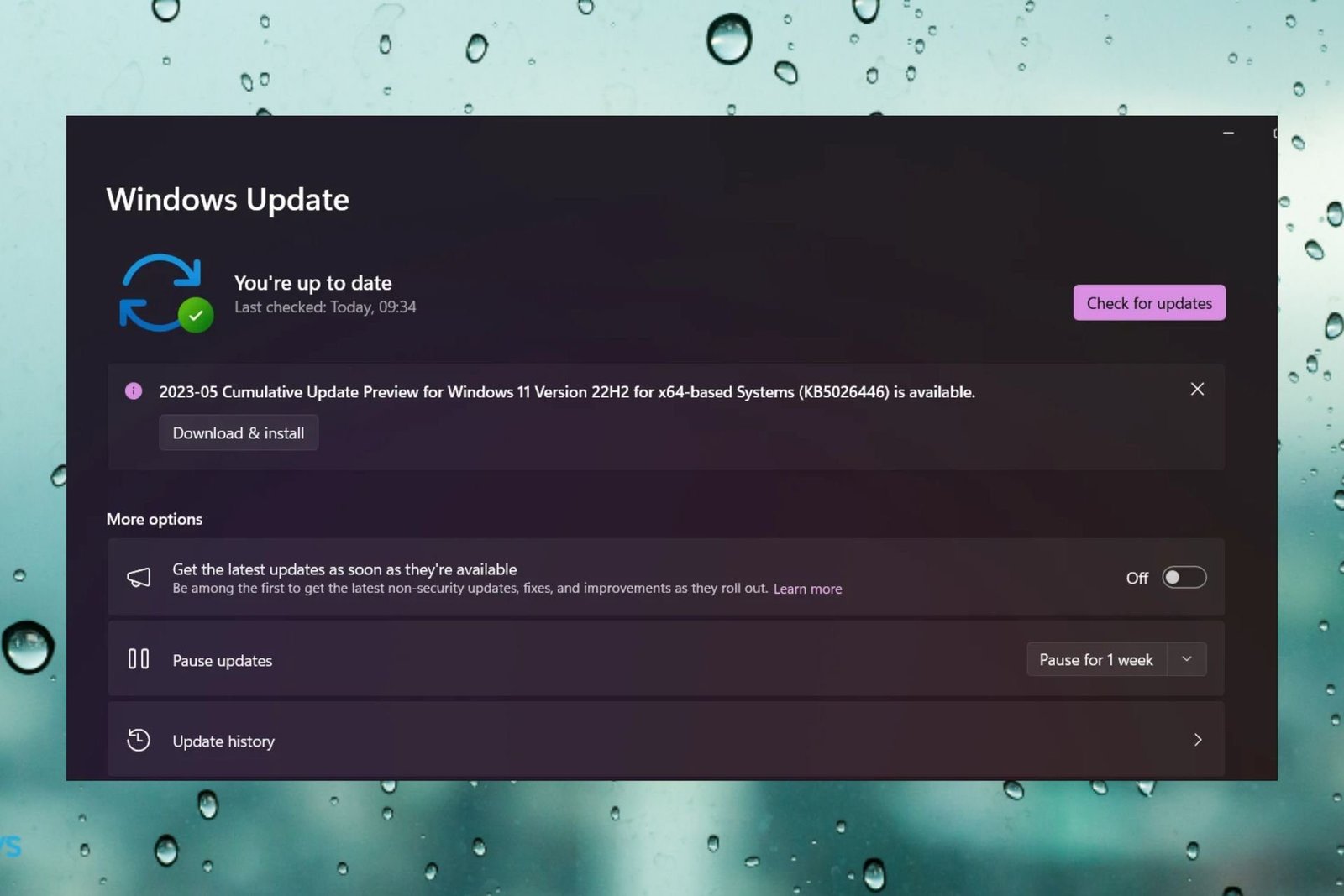Toggle get latest updates switch on
Screen dimensions: 1344x896
point(1184,578)
